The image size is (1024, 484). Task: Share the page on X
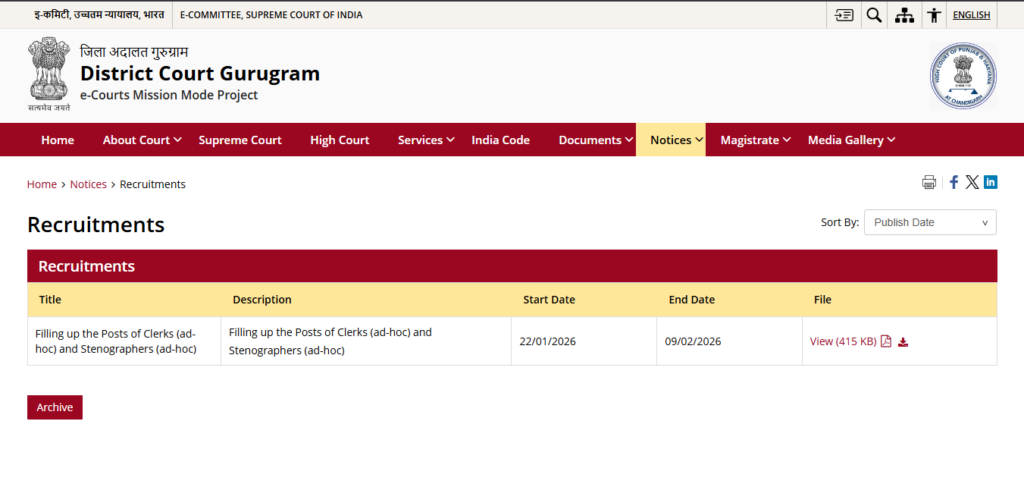tap(972, 182)
